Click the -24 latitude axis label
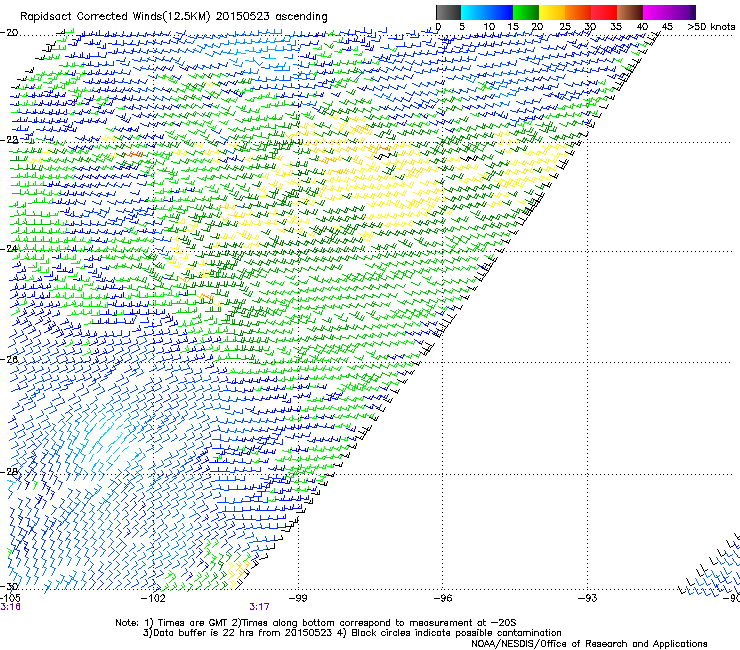The width and height of the screenshot is (740, 650). pyautogui.click(x=9, y=249)
